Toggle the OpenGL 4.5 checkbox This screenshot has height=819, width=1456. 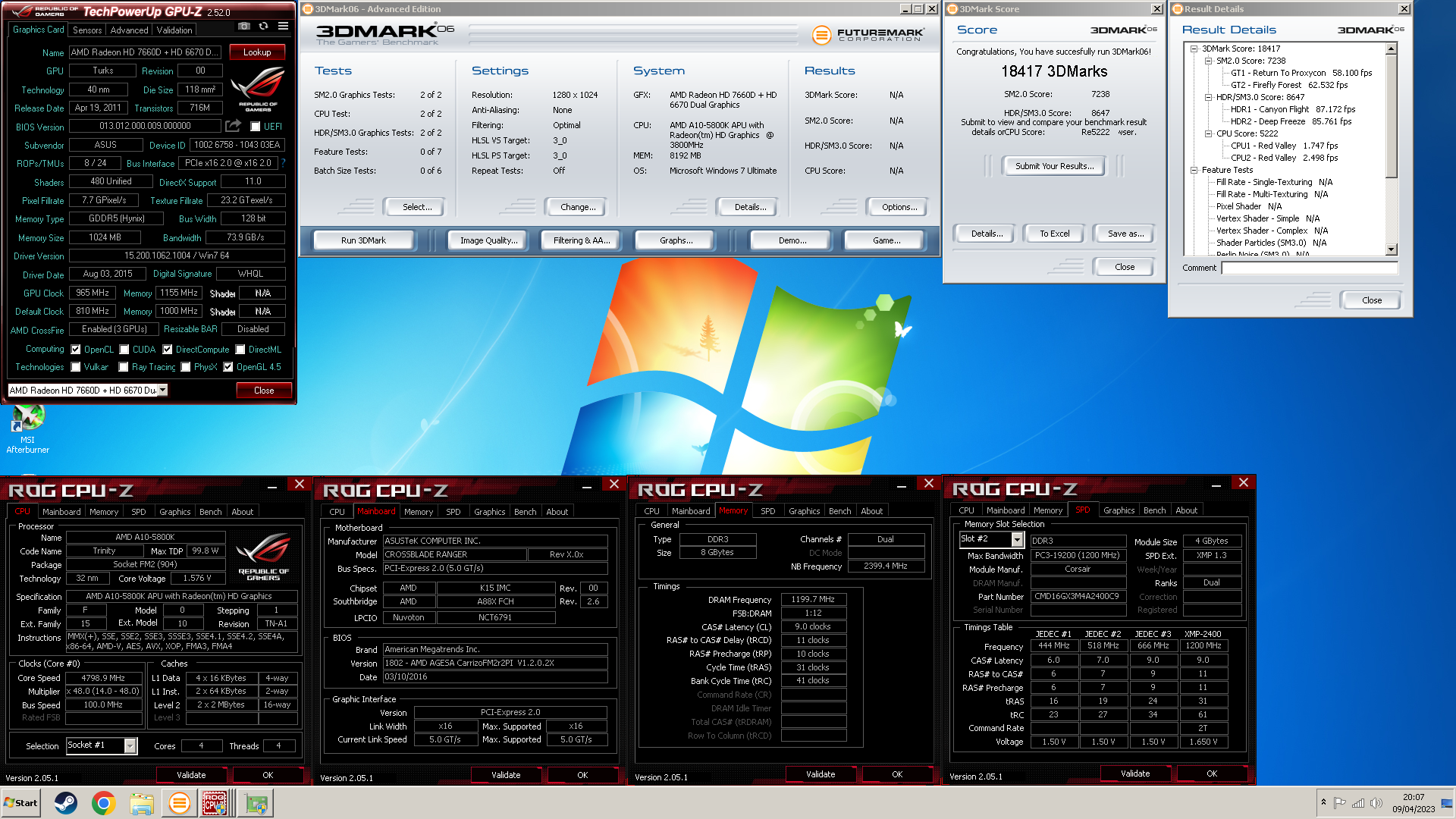tap(228, 367)
